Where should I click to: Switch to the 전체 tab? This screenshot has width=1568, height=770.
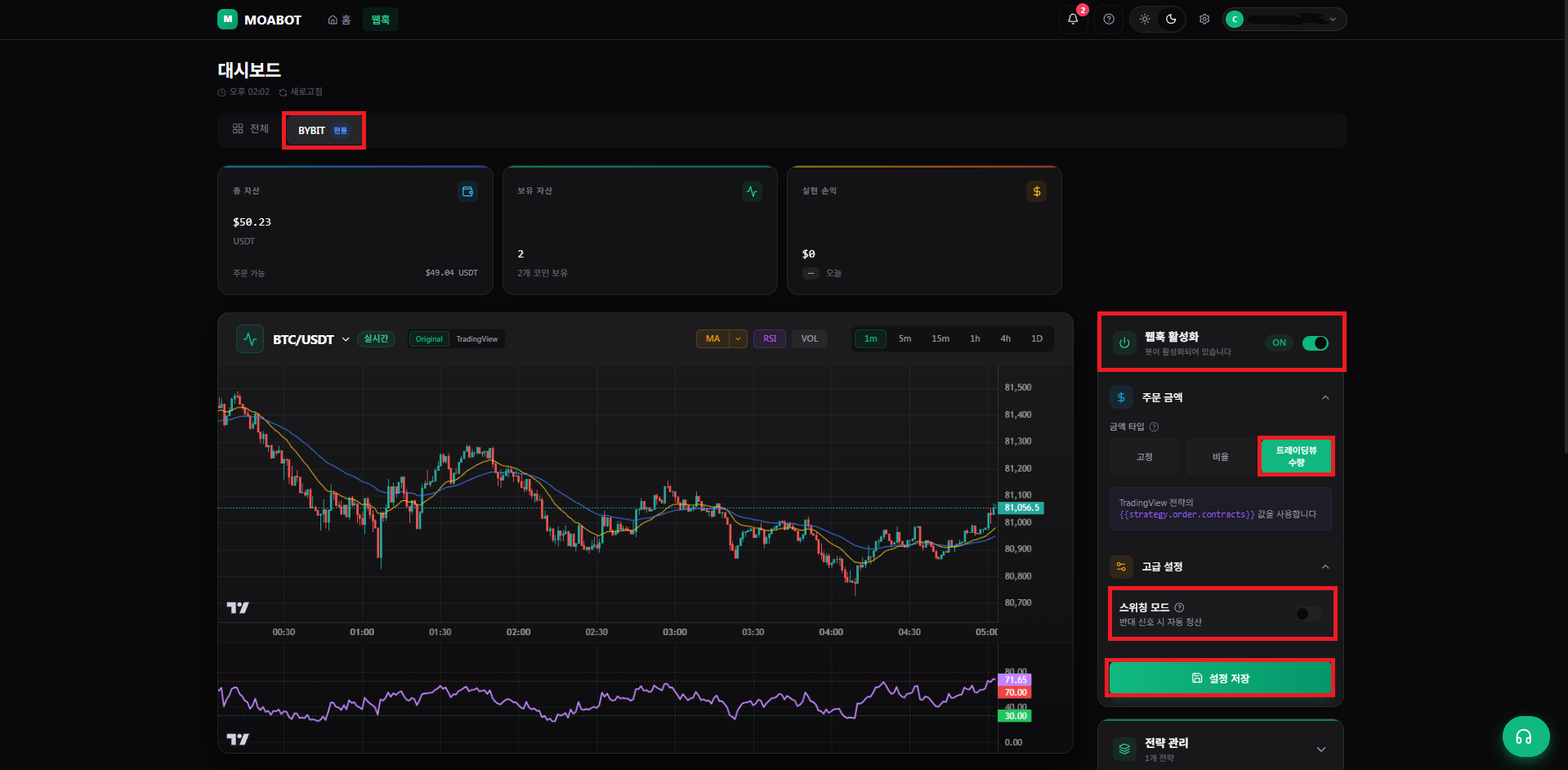click(x=251, y=129)
